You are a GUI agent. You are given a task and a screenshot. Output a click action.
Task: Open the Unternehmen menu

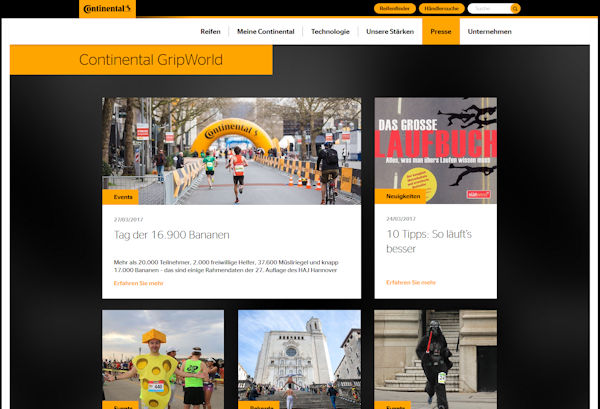coord(489,31)
